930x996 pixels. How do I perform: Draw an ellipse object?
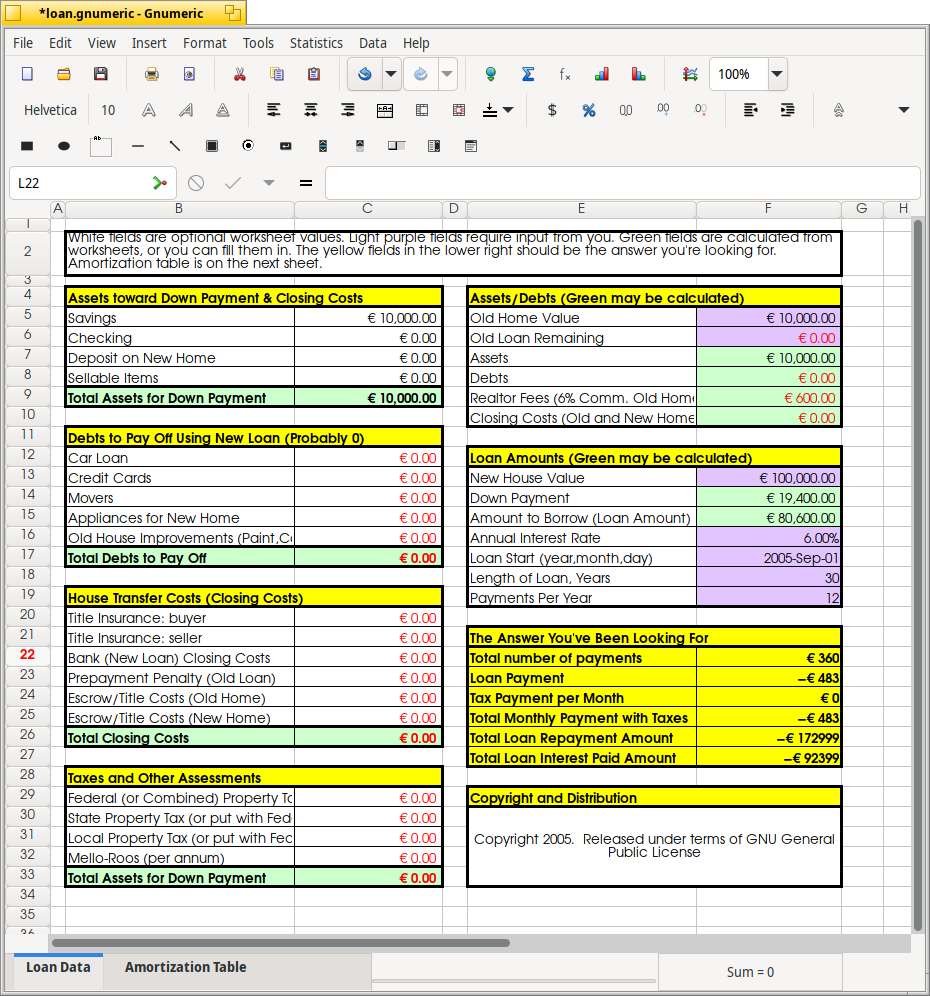pyautogui.click(x=64, y=147)
